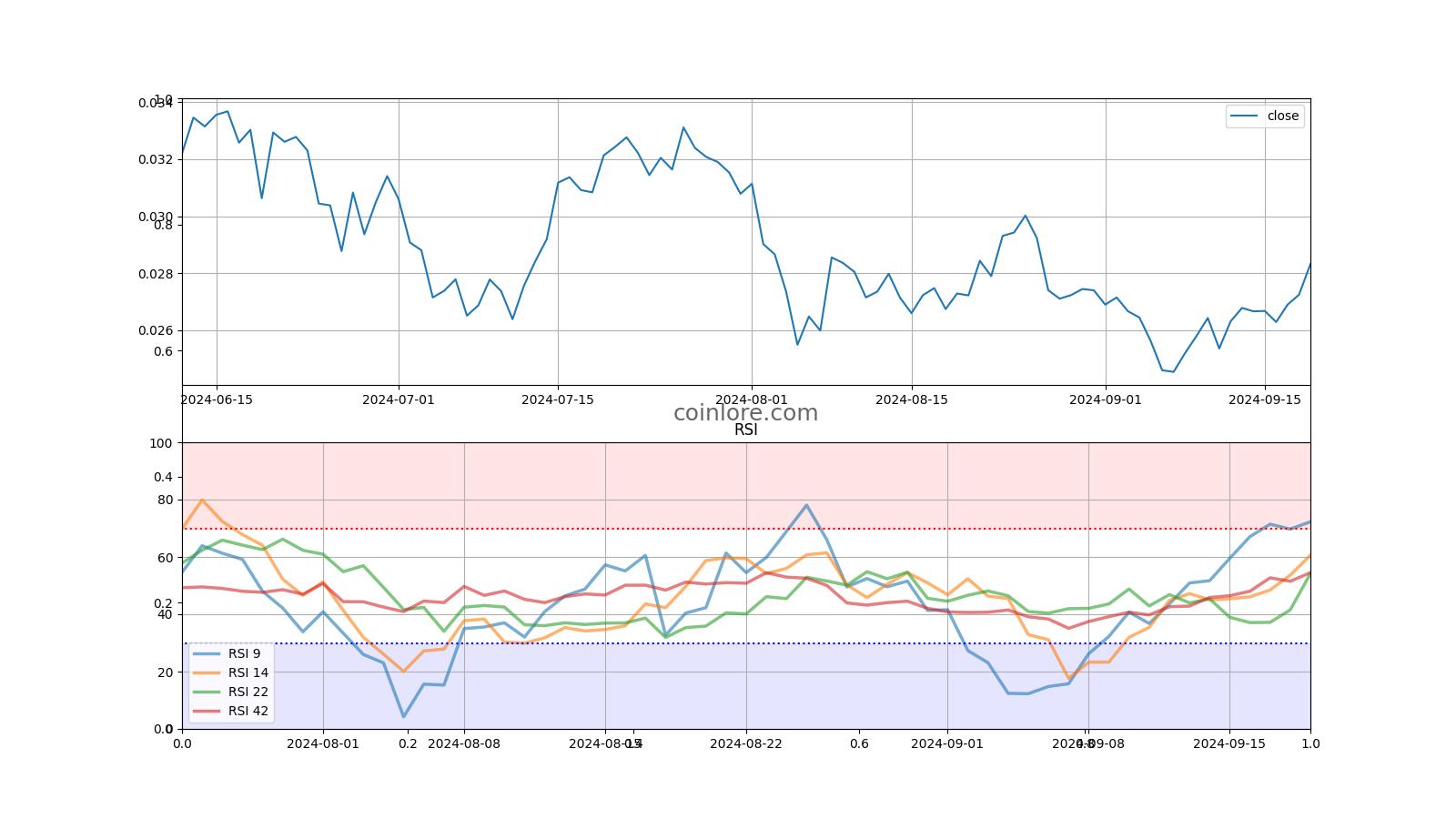The width and height of the screenshot is (1456, 819).
Task: Click the 2024-06-15 date label on price chart
Action: point(217,399)
